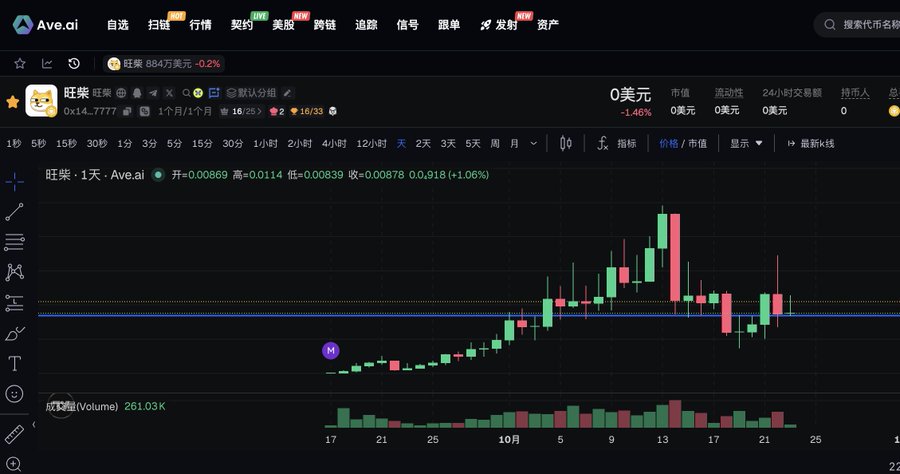Open the 追踪 tracking menu
Image resolution: width=900 pixels, height=474 pixels.
pyautogui.click(x=366, y=25)
